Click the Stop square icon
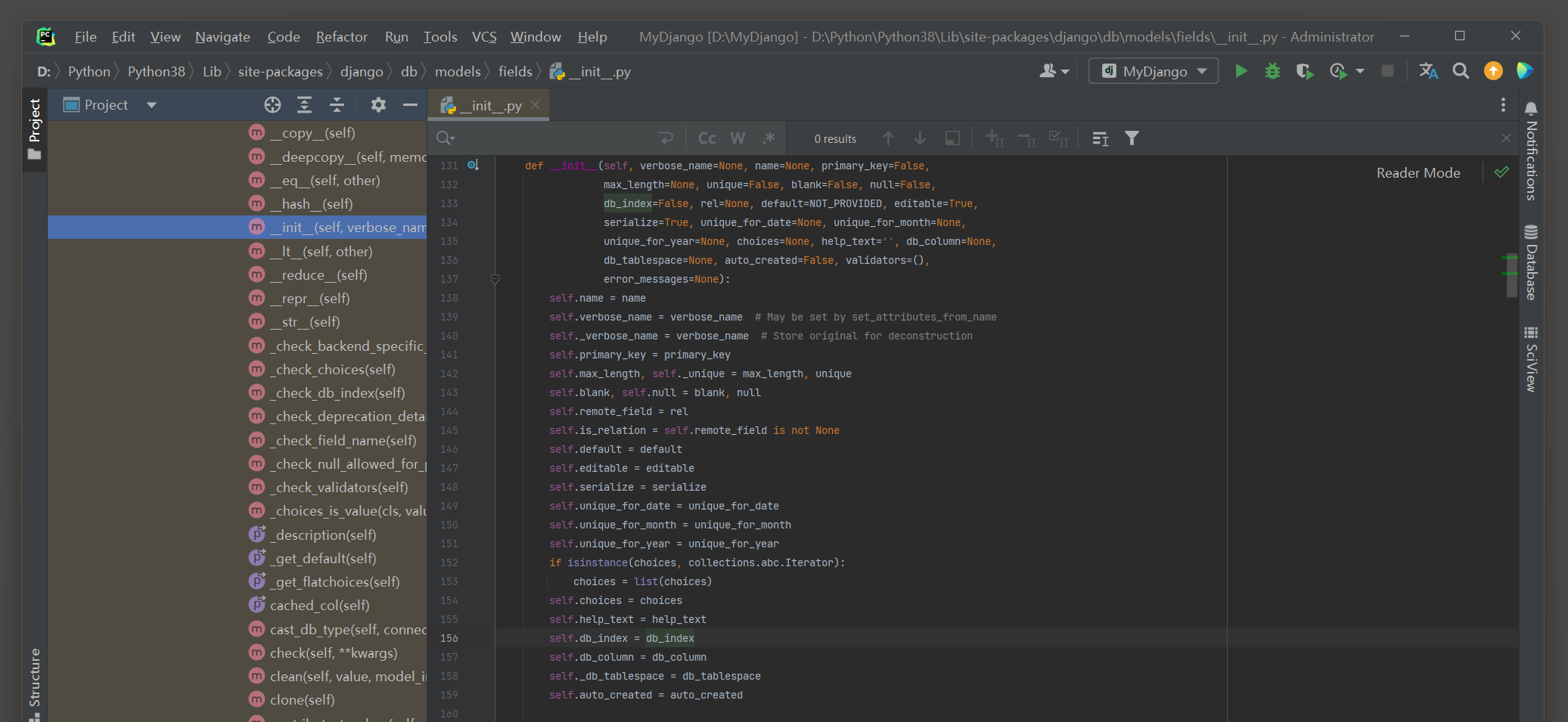This screenshot has width=1568, height=722. 1387,71
